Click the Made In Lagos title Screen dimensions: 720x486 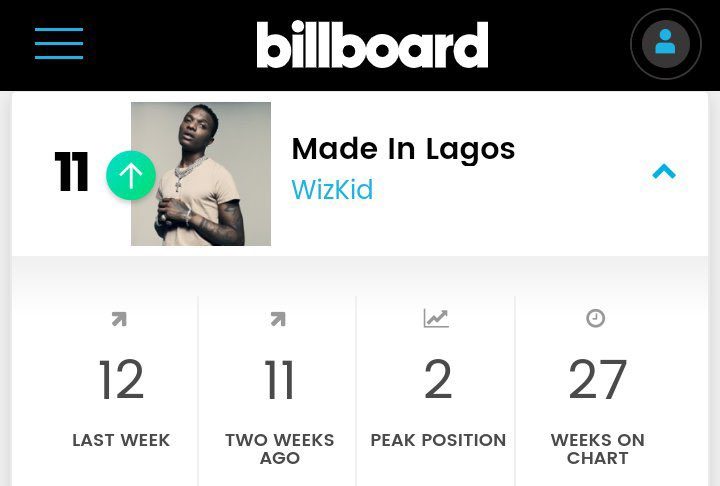point(403,149)
